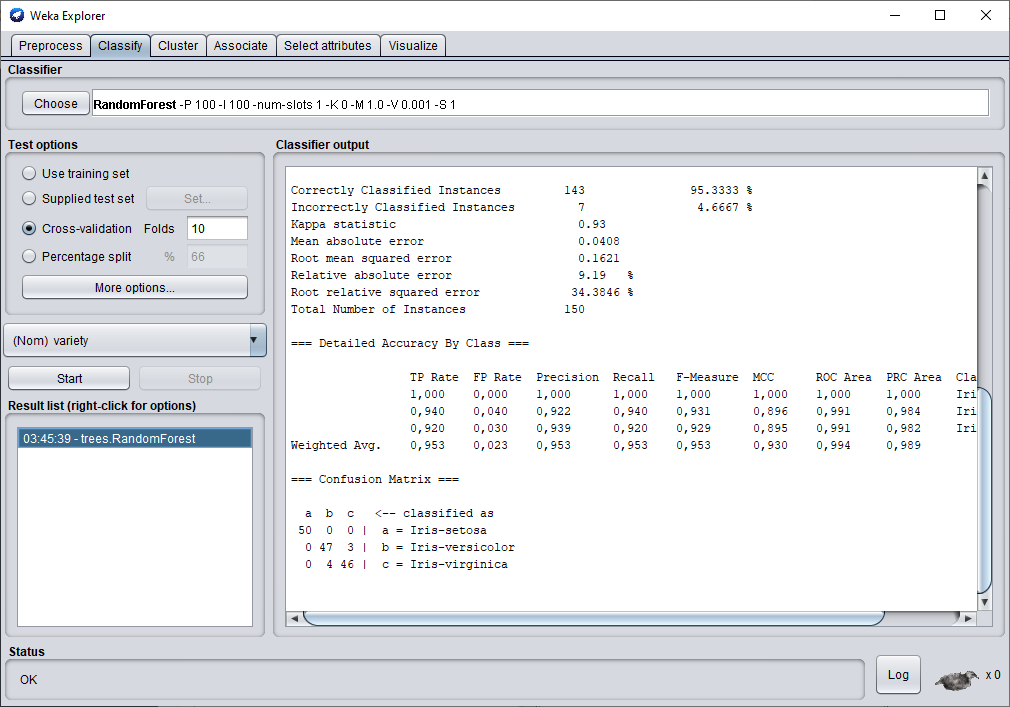Screen dimensions: 1010x707
Task: Click the Weka bird status icon
Action: (x=957, y=679)
